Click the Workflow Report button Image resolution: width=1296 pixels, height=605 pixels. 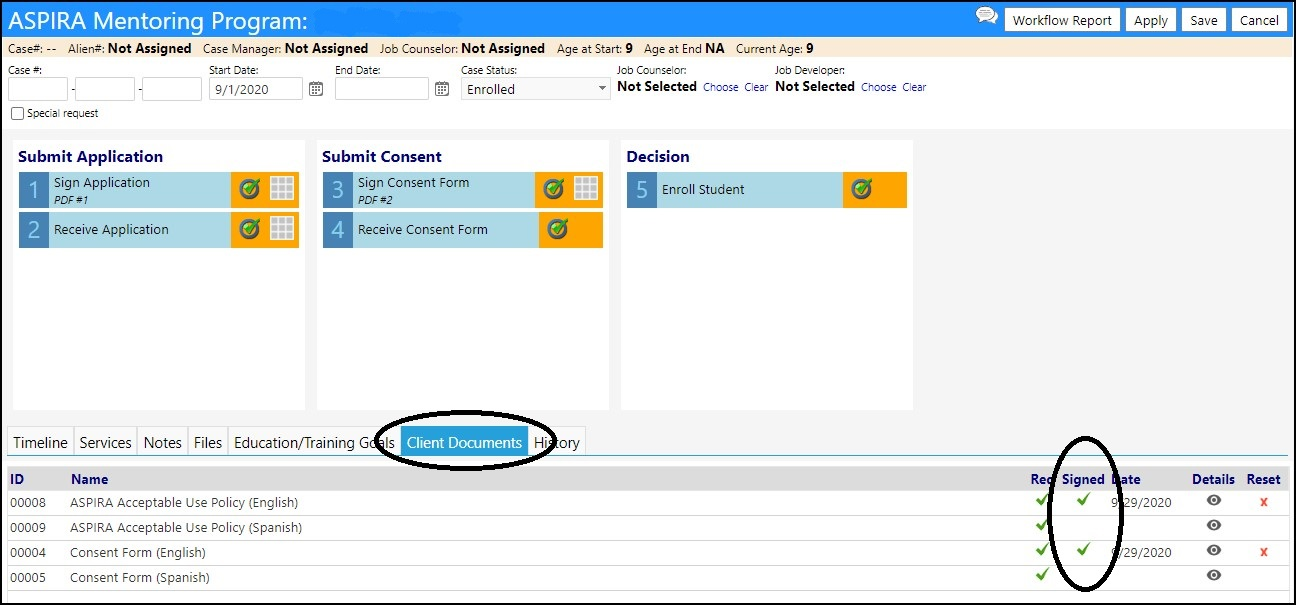point(1062,20)
